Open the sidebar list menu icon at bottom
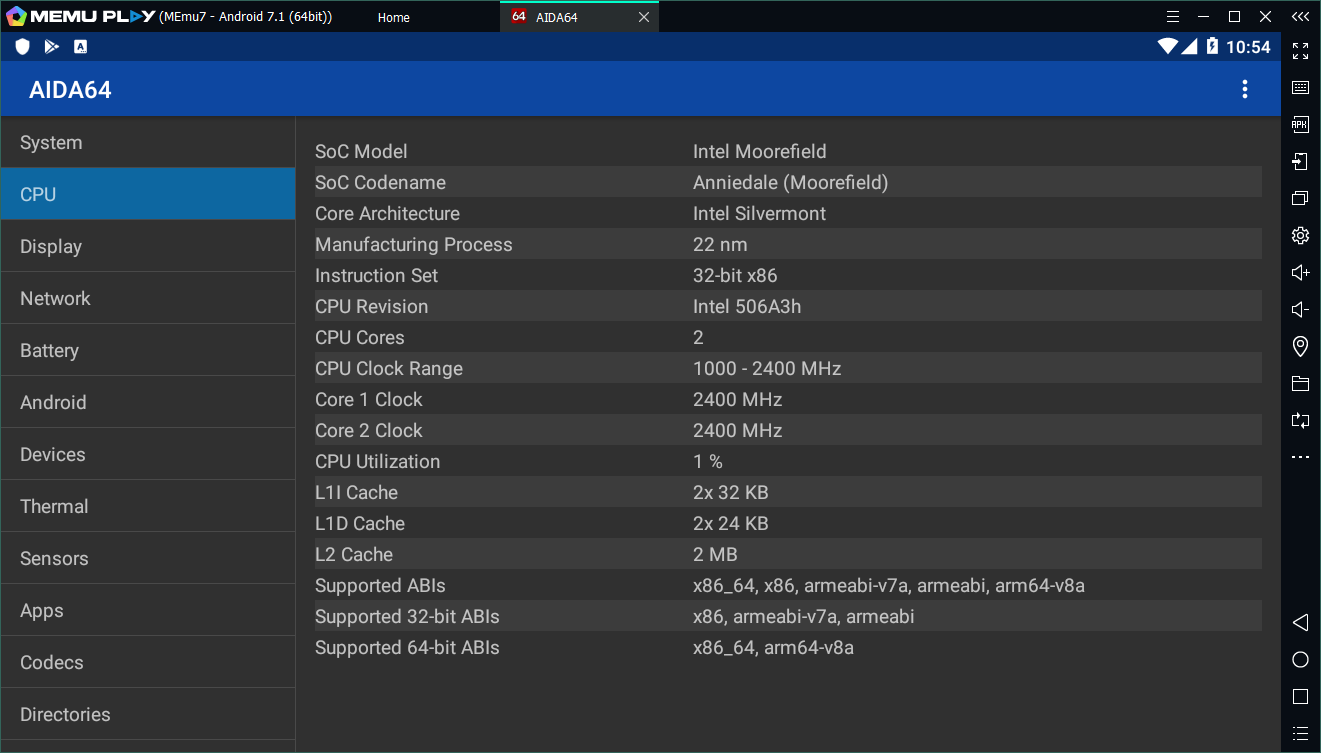 coord(1300,733)
